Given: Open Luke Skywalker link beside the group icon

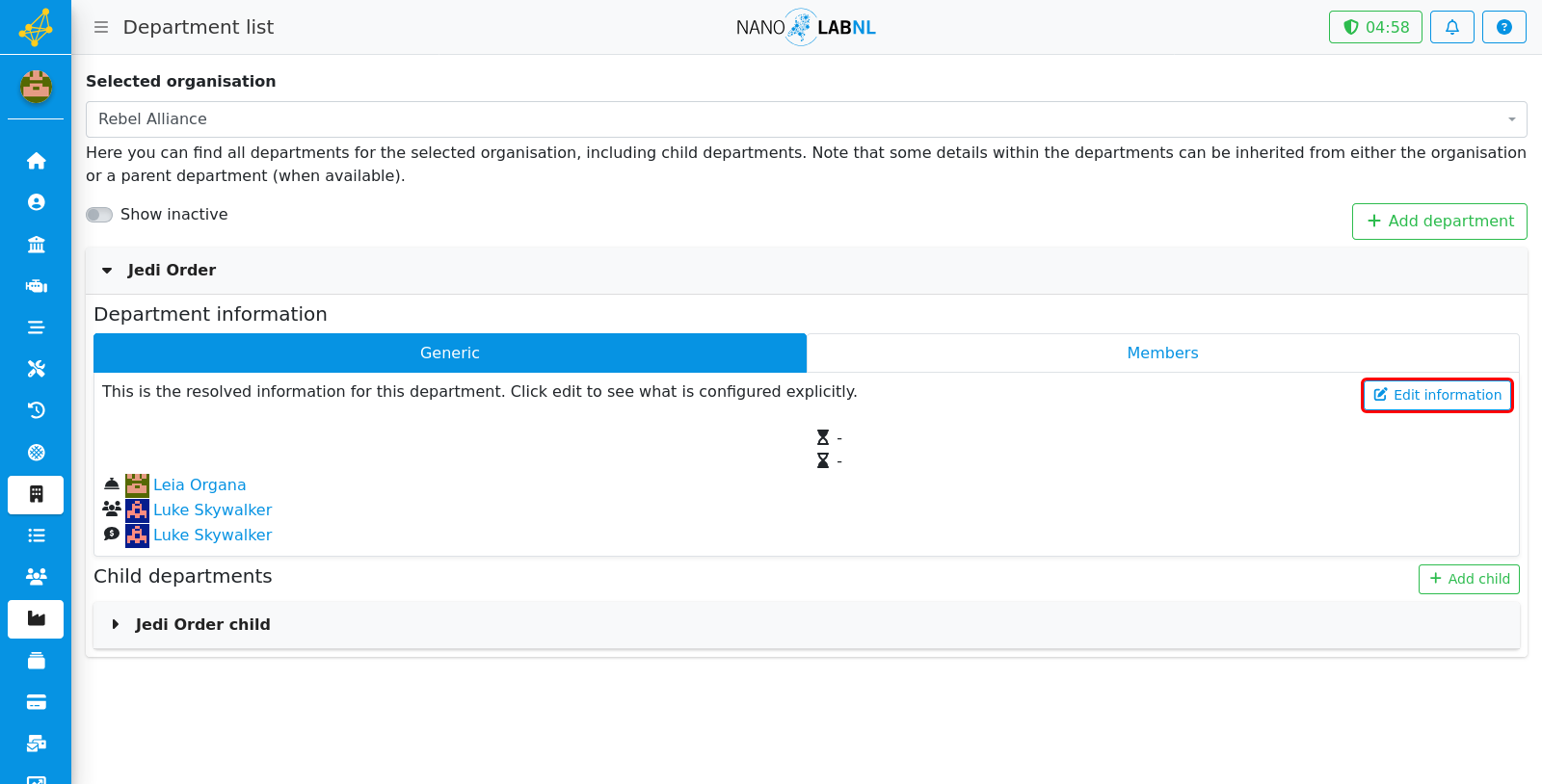Looking at the screenshot, I should pyautogui.click(x=212, y=510).
